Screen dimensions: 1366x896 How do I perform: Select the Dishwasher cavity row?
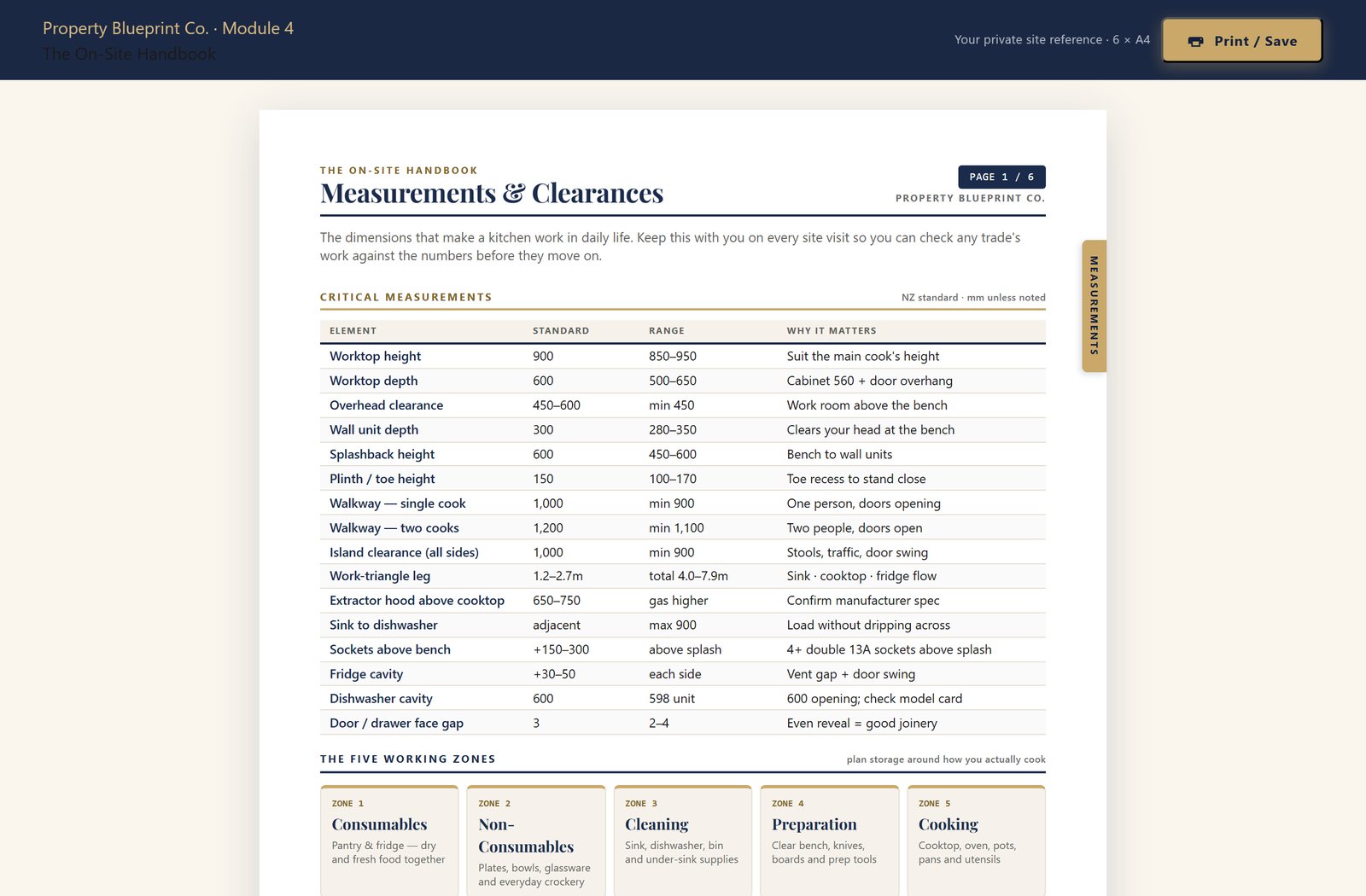point(683,699)
